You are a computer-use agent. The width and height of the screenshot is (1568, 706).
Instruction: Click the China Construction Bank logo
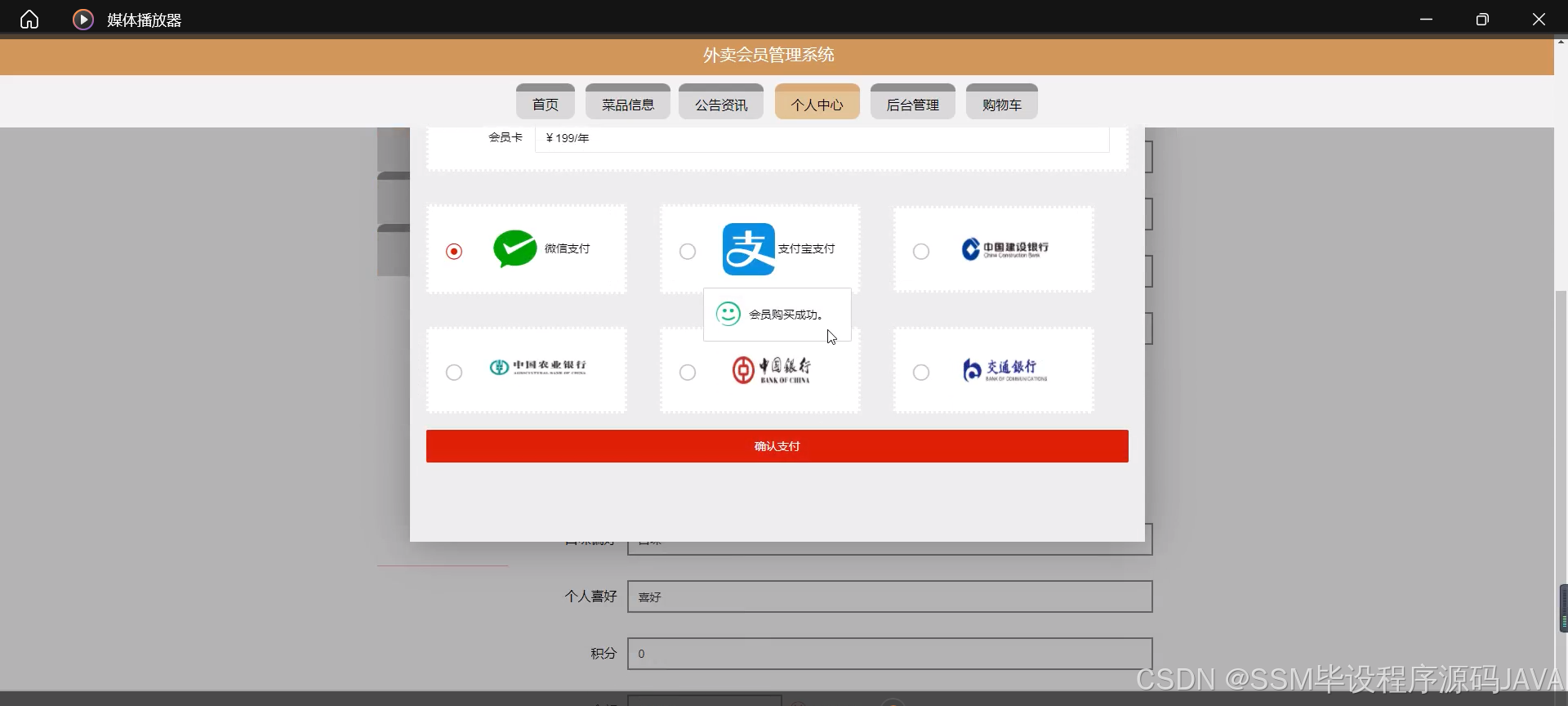pyautogui.click(x=1005, y=249)
